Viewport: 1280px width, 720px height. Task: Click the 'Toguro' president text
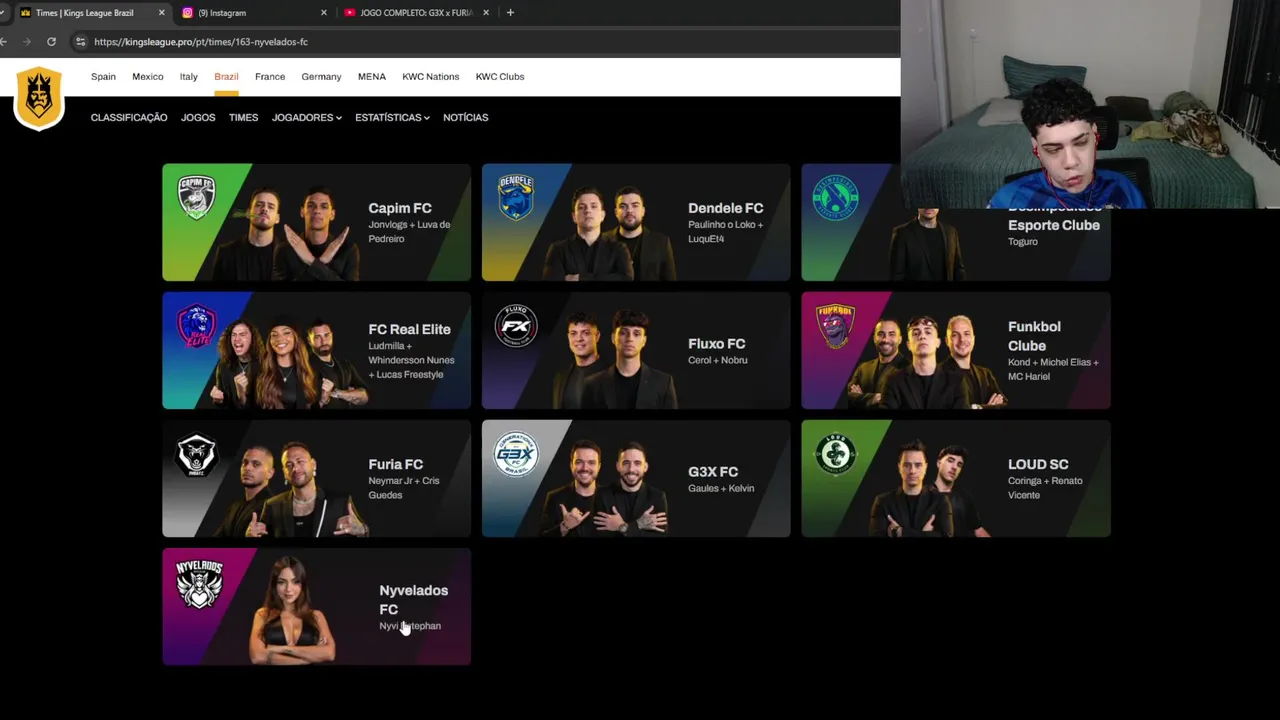coord(1023,242)
